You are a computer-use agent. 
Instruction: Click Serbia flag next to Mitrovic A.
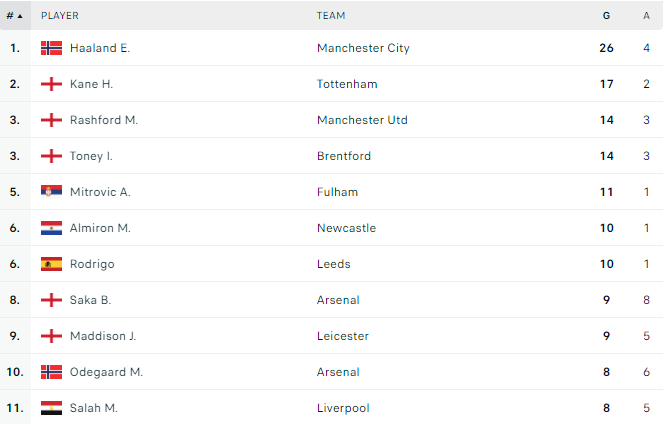(51, 192)
